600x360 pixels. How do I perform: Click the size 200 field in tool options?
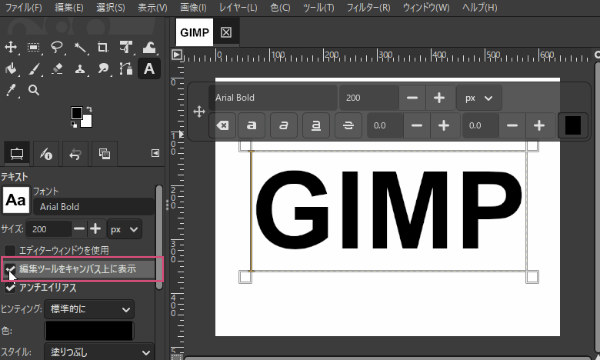pyautogui.click(x=49, y=229)
